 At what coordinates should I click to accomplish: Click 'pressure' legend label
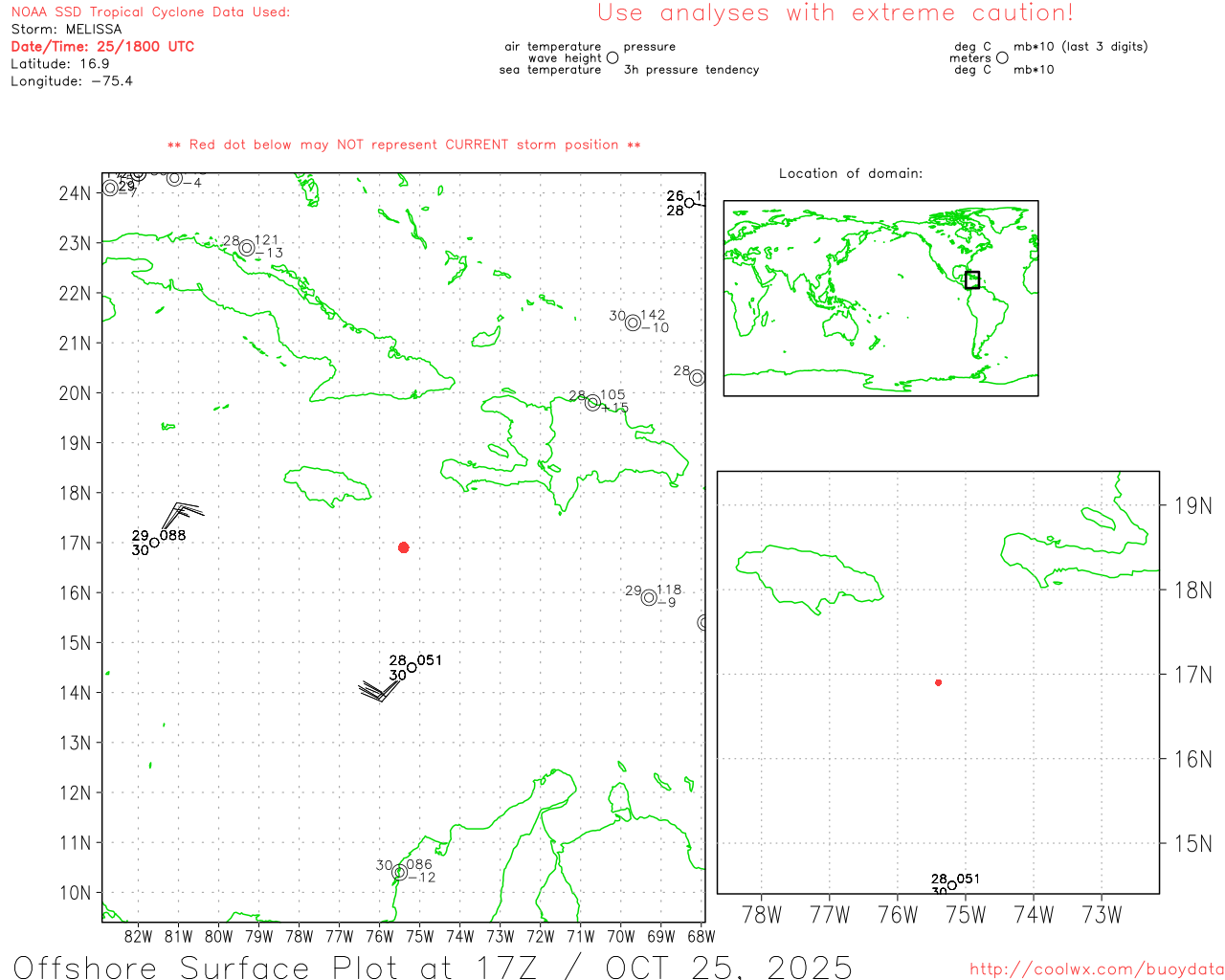650,47
